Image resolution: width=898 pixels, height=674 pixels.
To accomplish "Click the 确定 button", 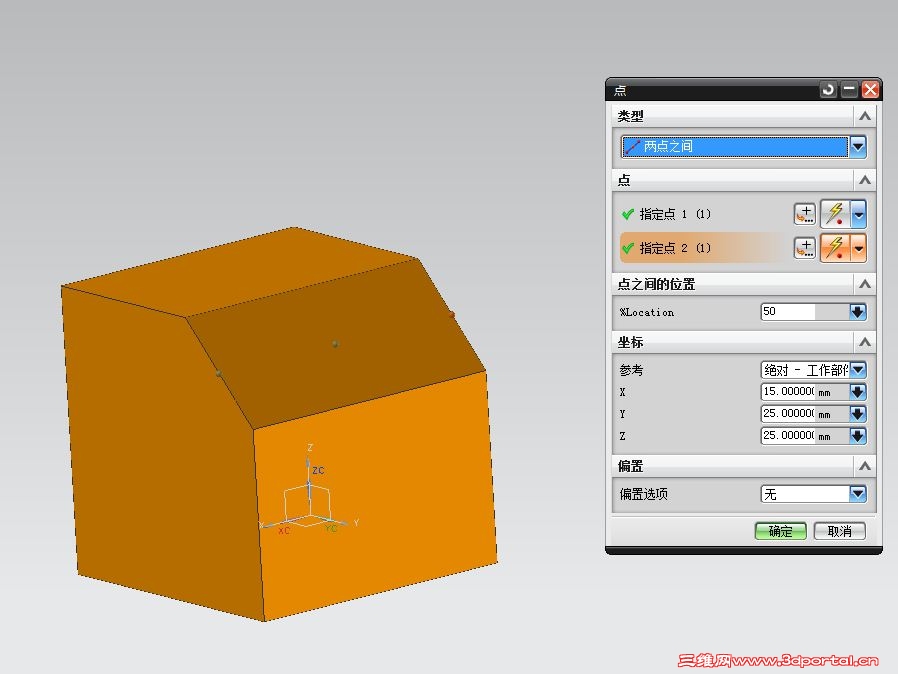I will 780,531.
